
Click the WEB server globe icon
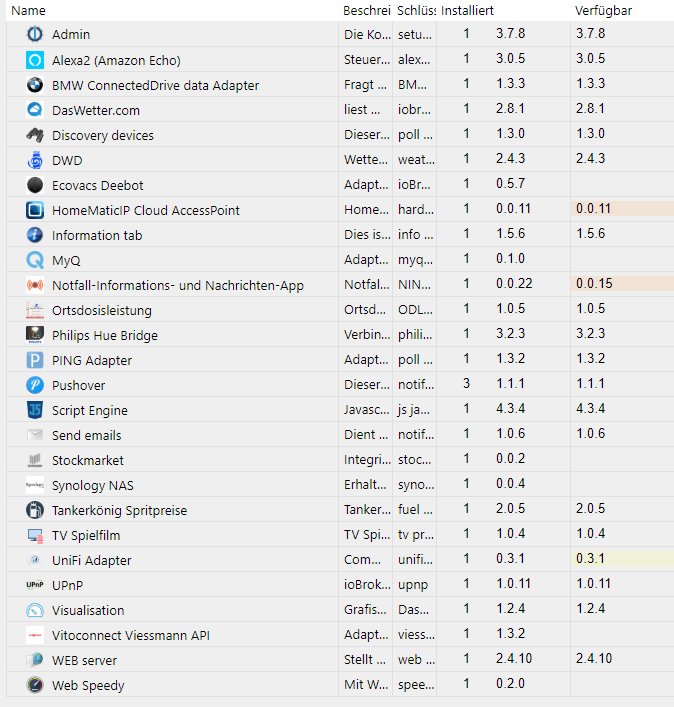(35, 661)
